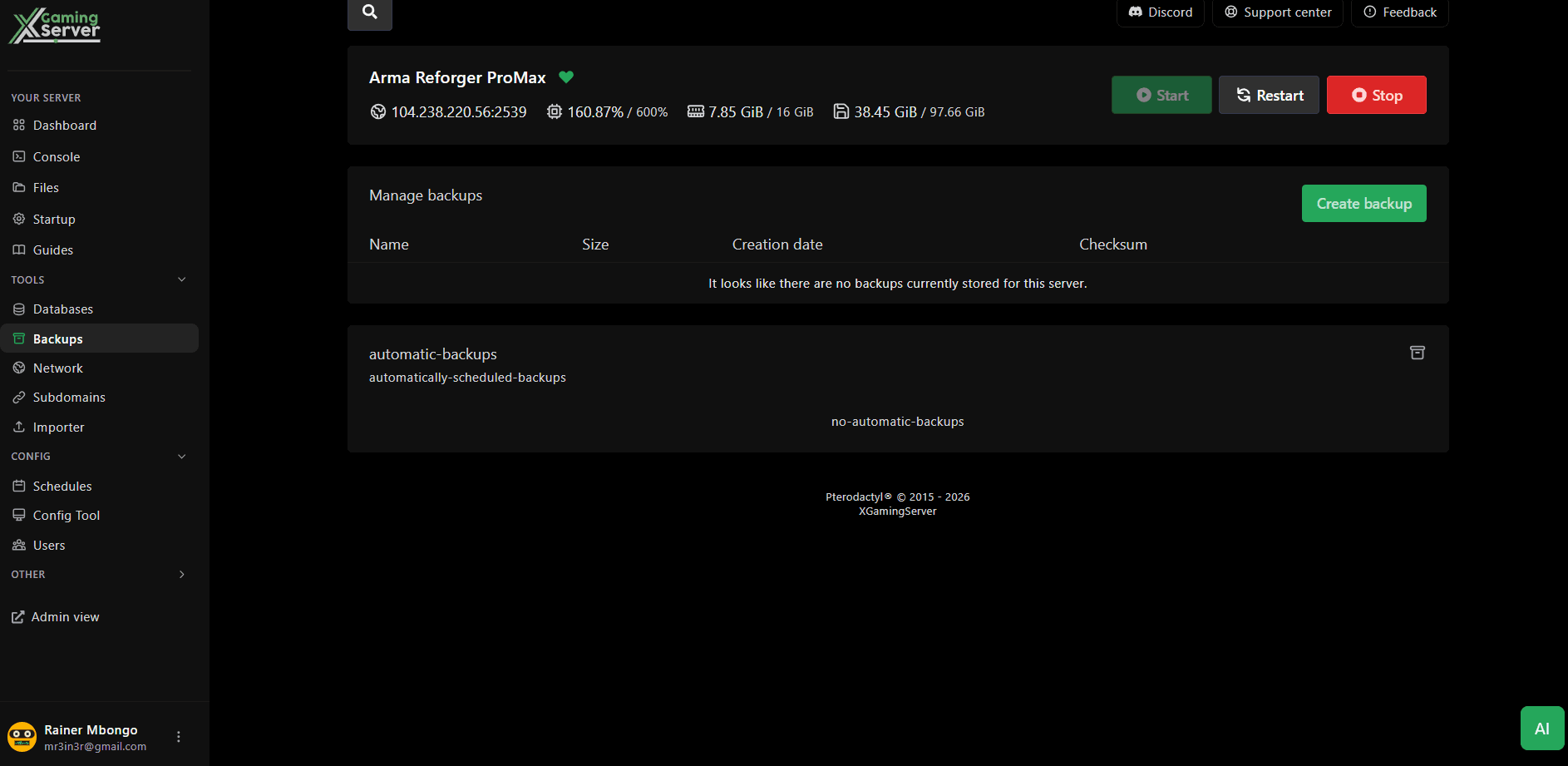Stop the running server
Viewport: 1568px width, 766px height.
[x=1376, y=95]
